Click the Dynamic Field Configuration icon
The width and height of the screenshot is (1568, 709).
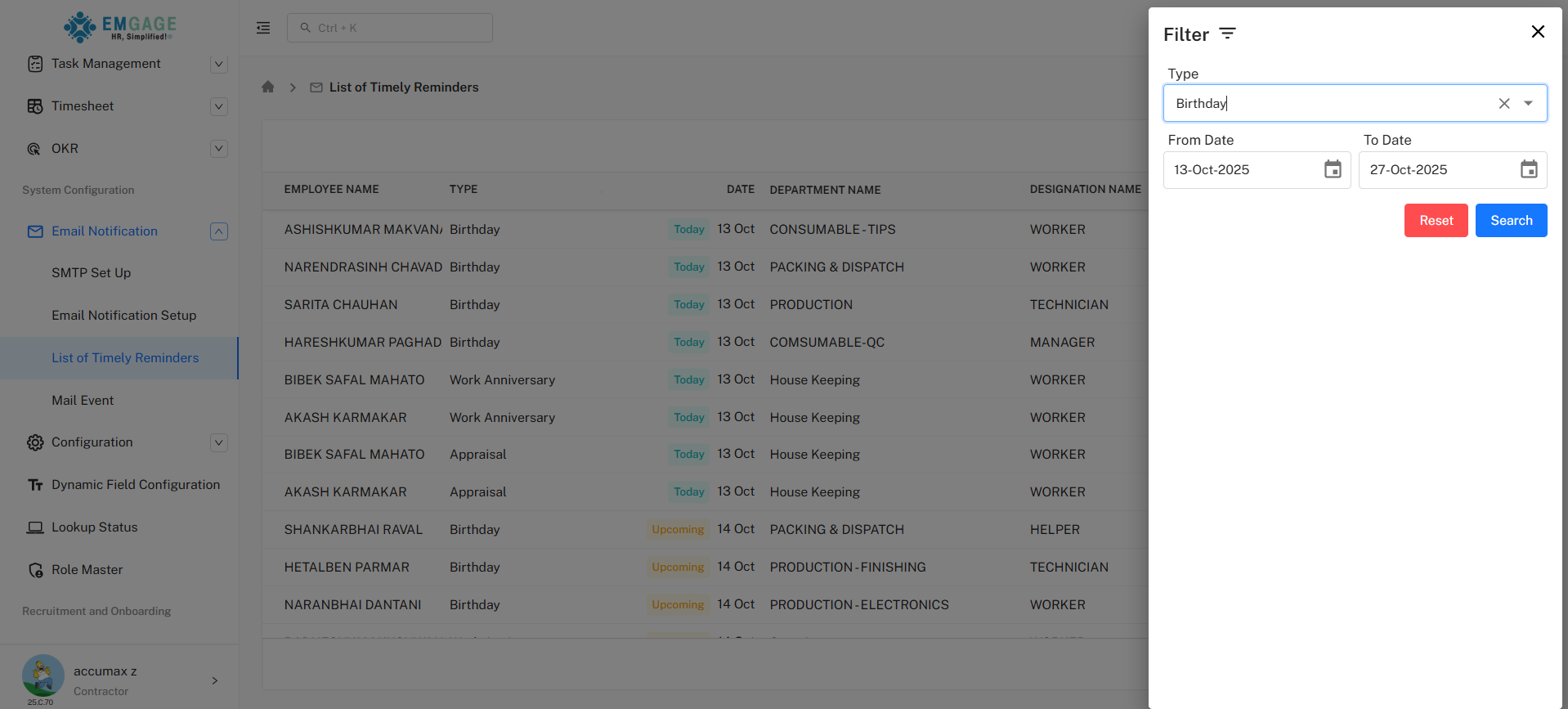point(35,485)
